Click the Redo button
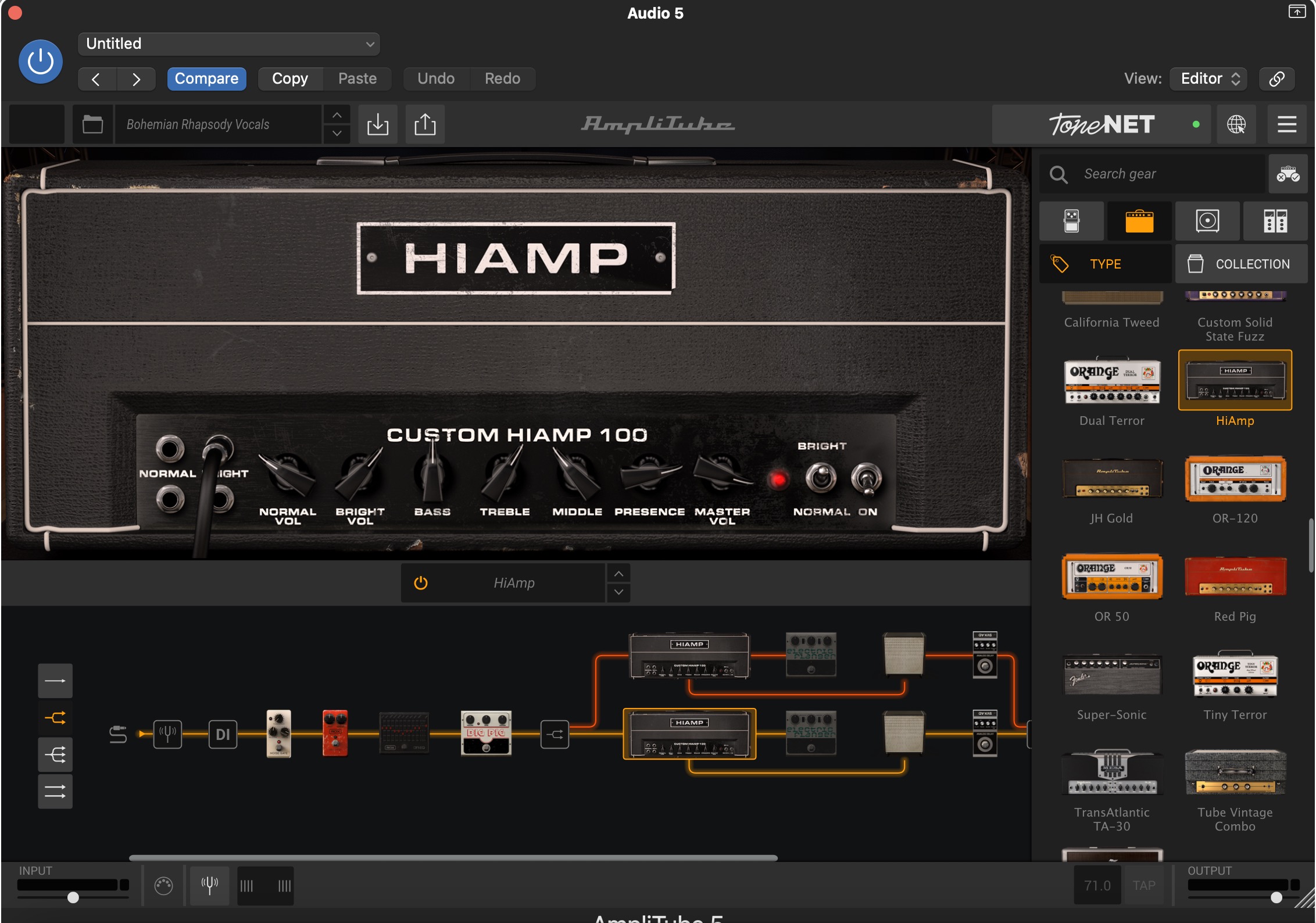The height and width of the screenshot is (923, 1316). coord(503,79)
